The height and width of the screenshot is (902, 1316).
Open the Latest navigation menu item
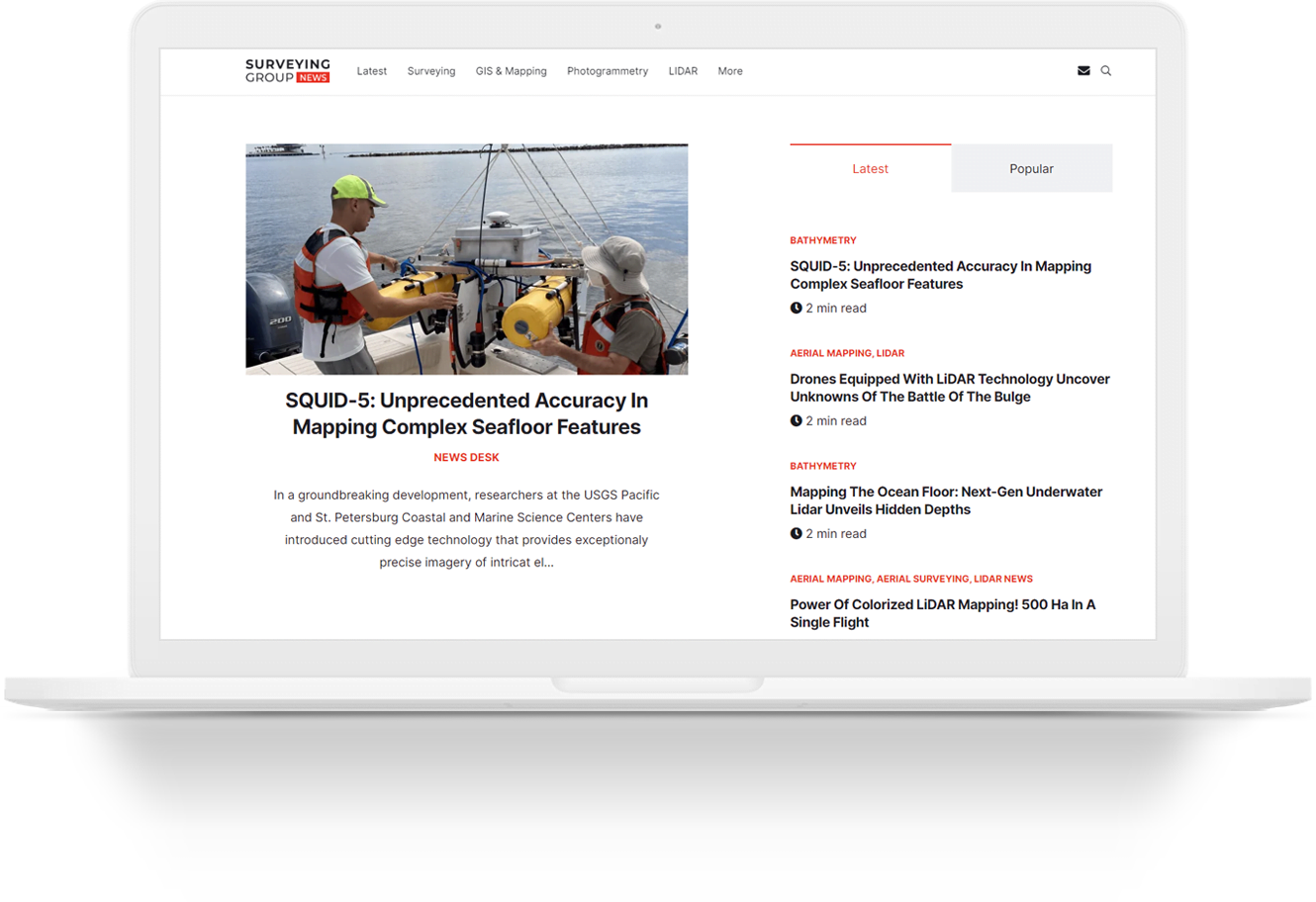(371, 71)
